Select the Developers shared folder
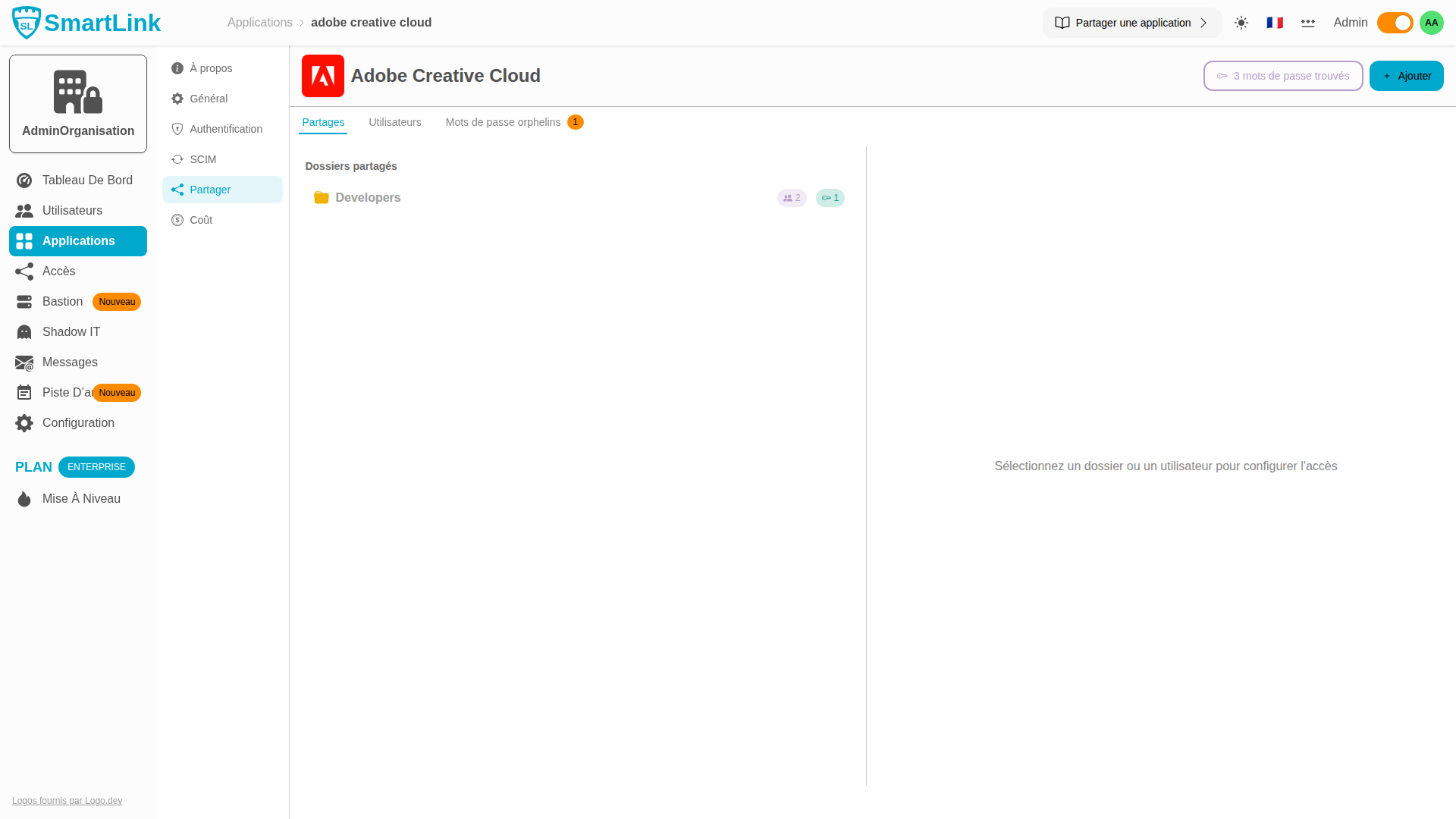Viewport: 1456px width, 819px height. click(x=368, y=197)
